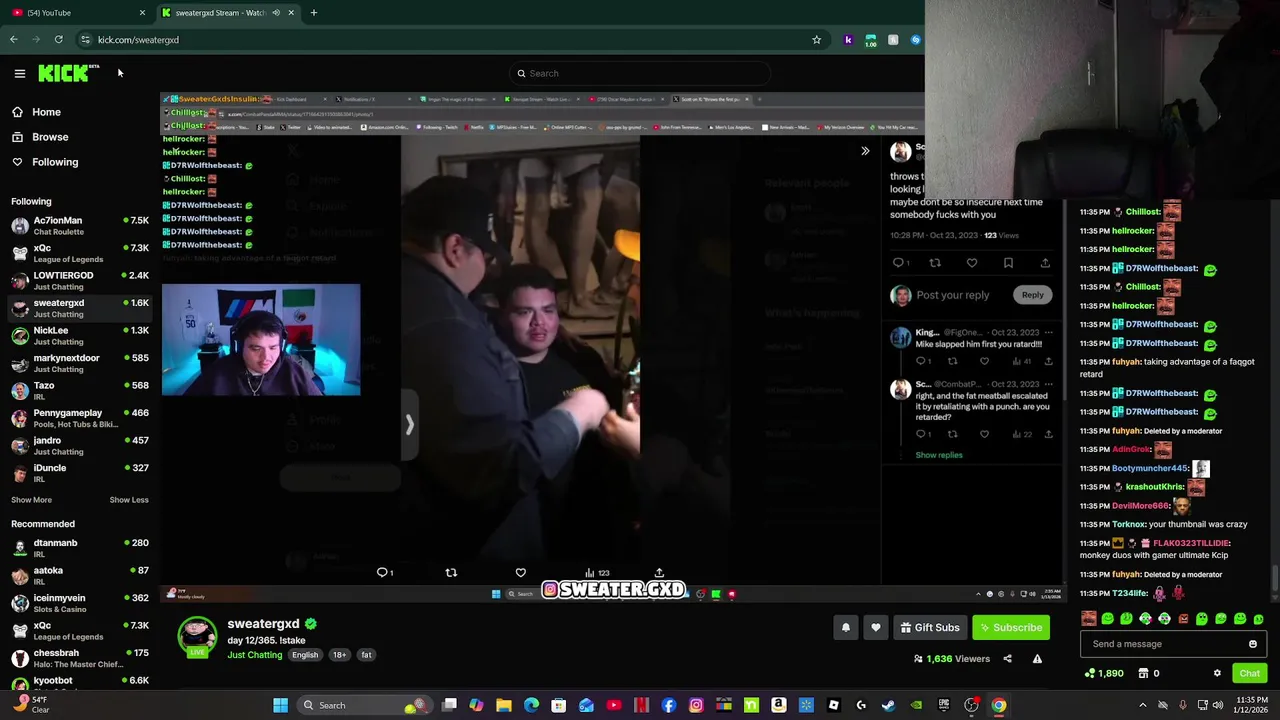Open Netflix from the taskbar
This screenshot has width=1280, height=720.
(641, 705)
